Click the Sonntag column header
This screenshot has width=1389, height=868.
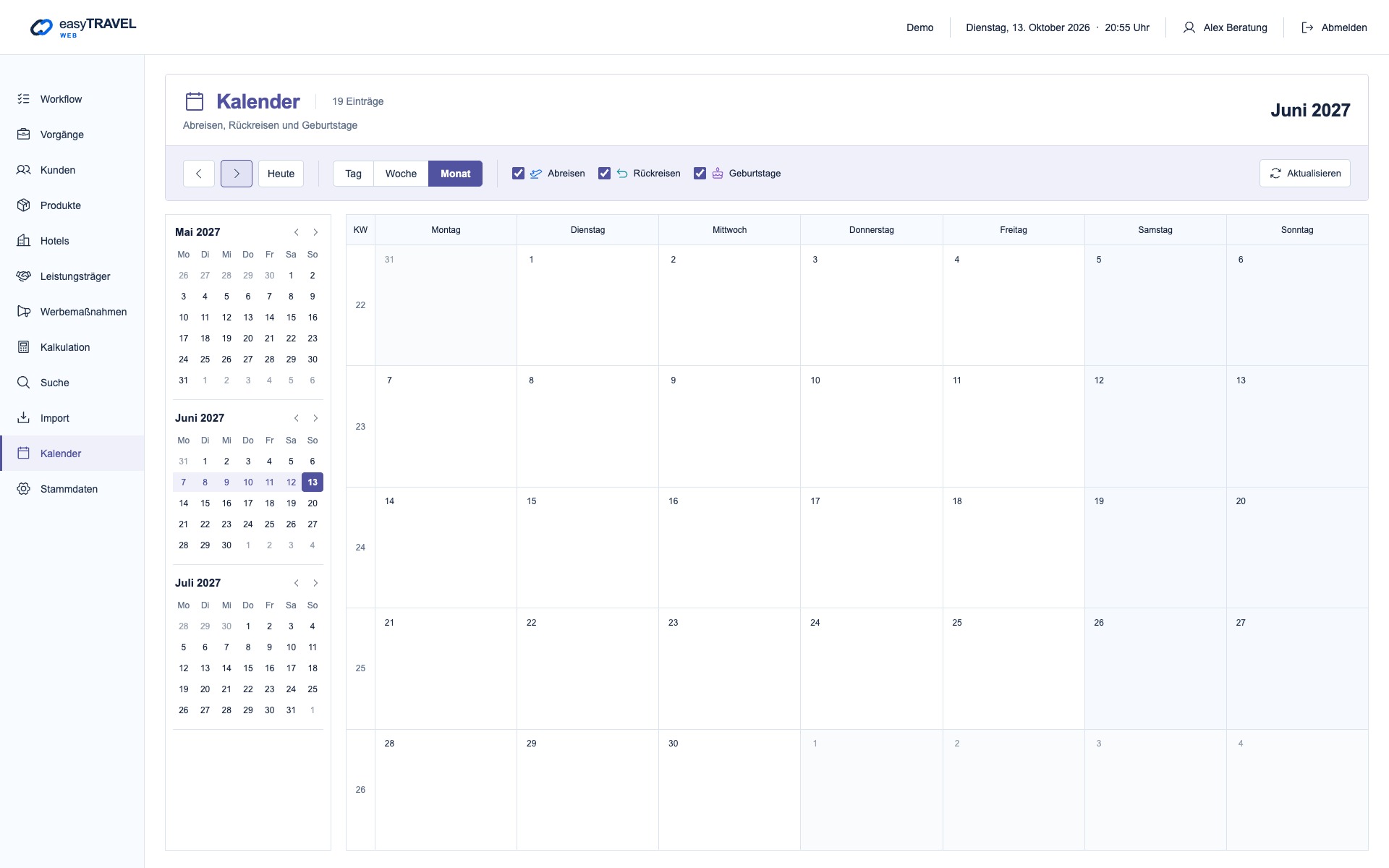(1297, 230)
